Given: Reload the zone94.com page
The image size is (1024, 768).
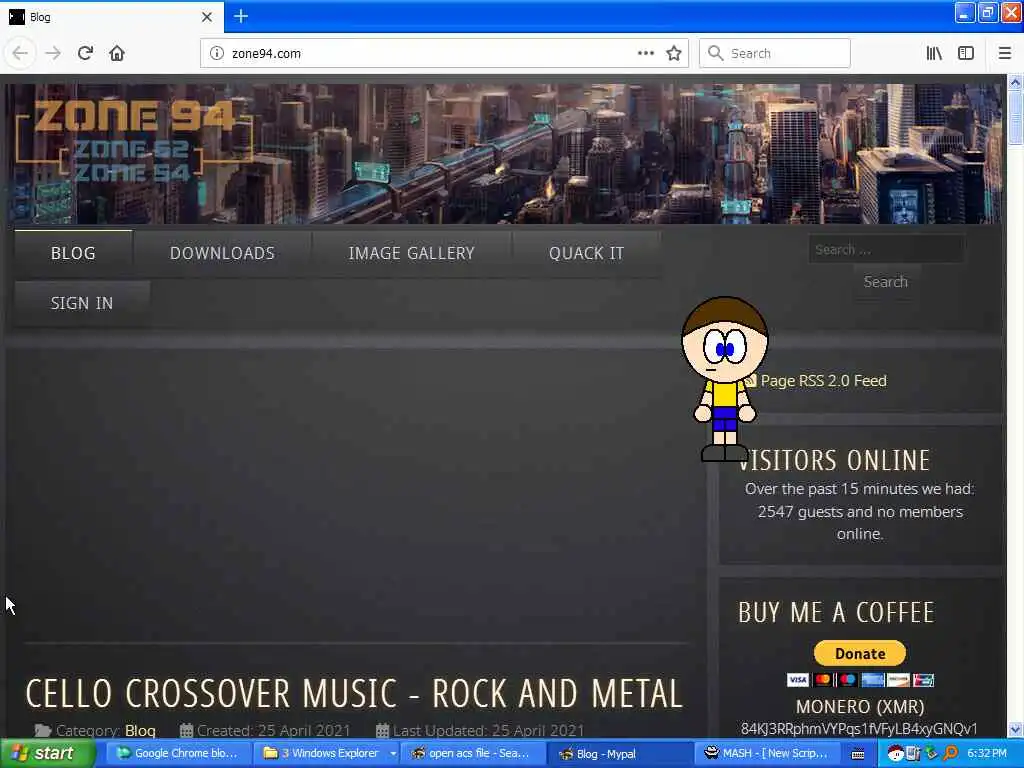Looking at the screenshot, I should 85,53.
